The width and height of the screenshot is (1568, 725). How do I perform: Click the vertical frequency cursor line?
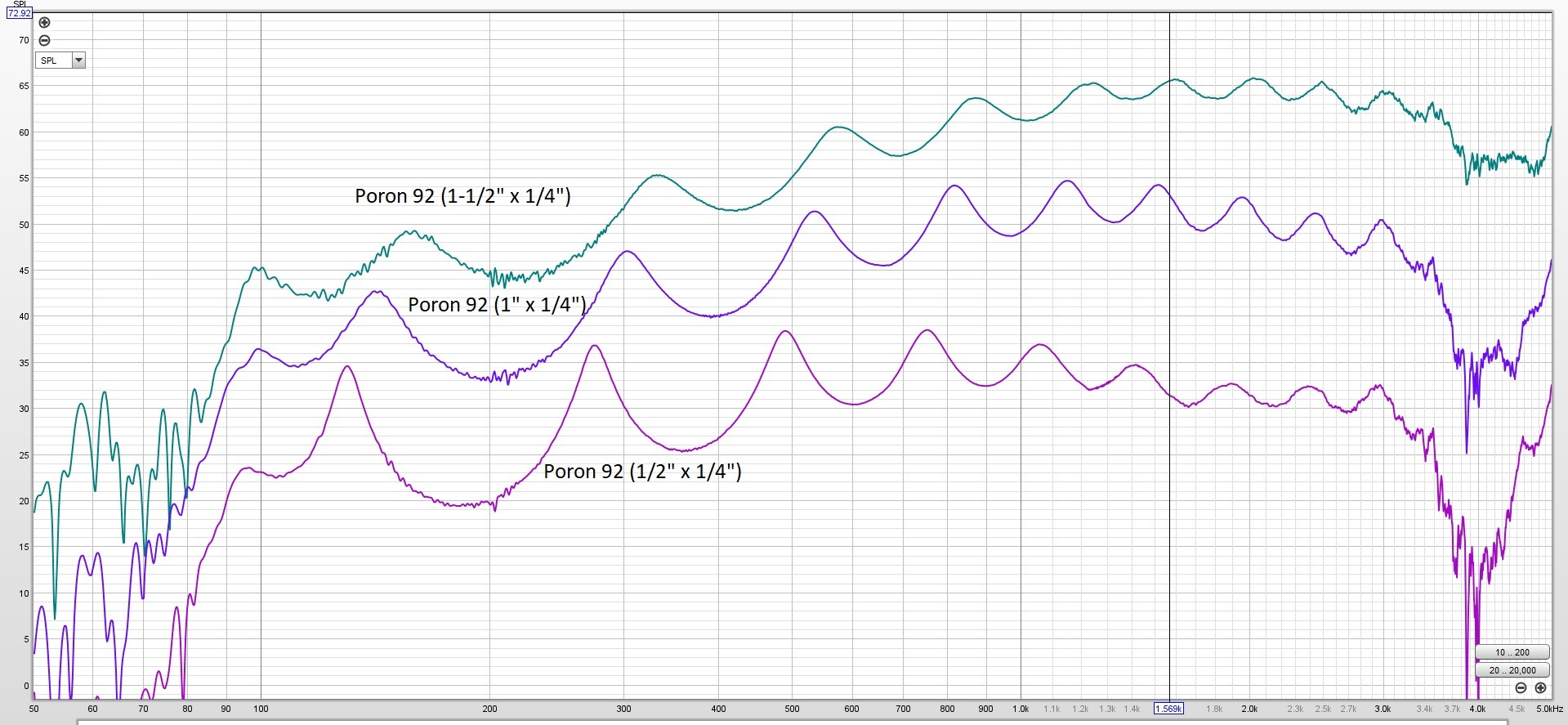pyautogui.click(x=1169, y=356)
